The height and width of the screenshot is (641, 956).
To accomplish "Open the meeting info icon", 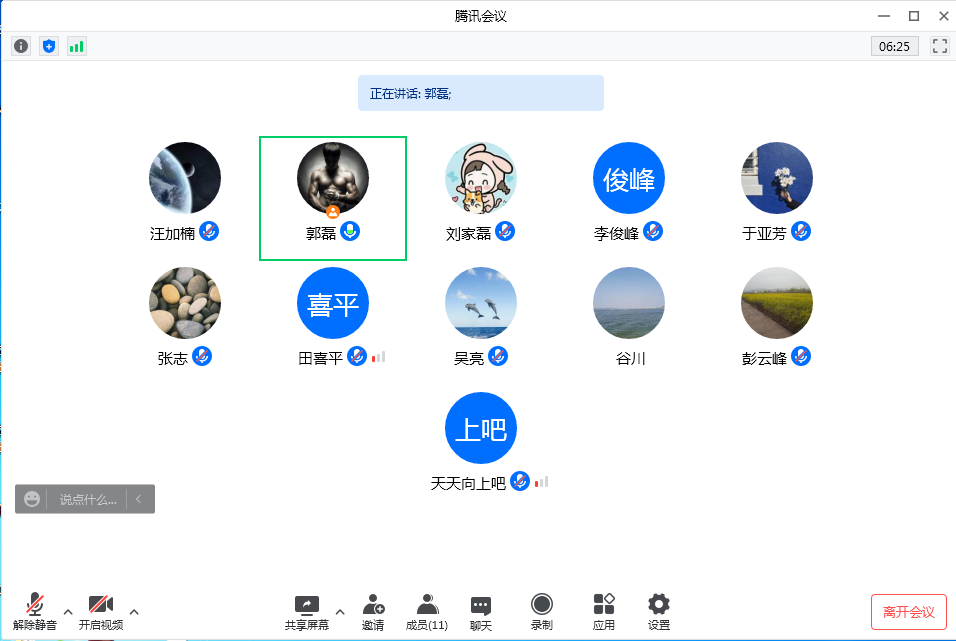I will (21, 46).
